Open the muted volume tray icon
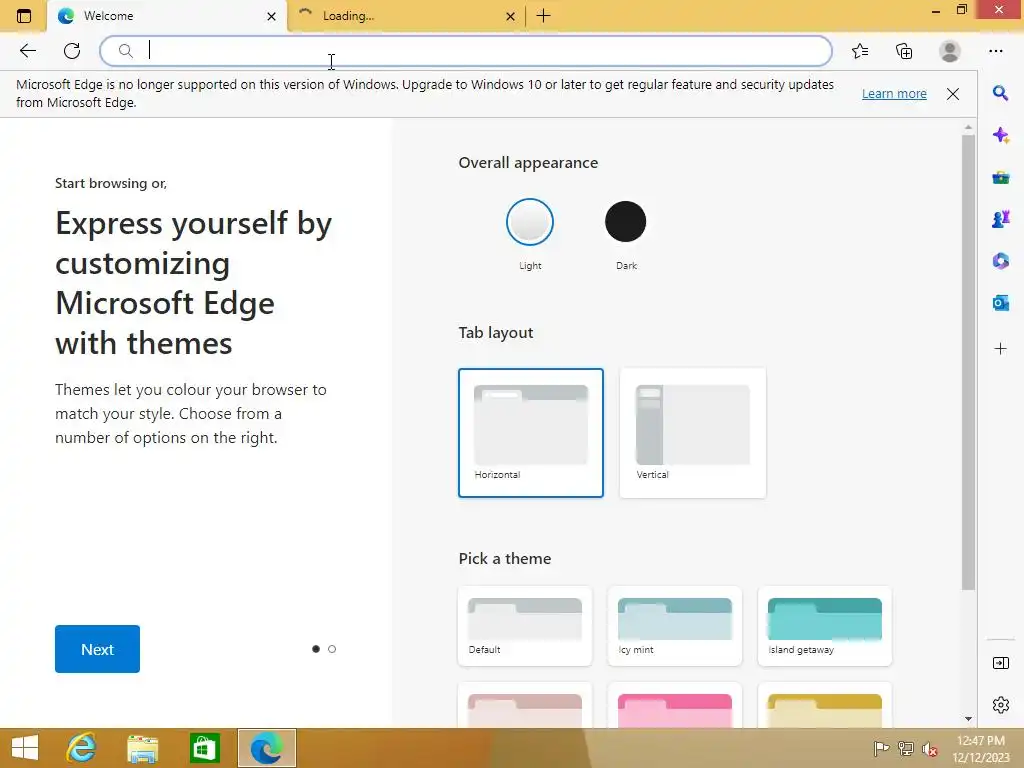The width and height of the screenshot is (1024, 768). [930, 748]
